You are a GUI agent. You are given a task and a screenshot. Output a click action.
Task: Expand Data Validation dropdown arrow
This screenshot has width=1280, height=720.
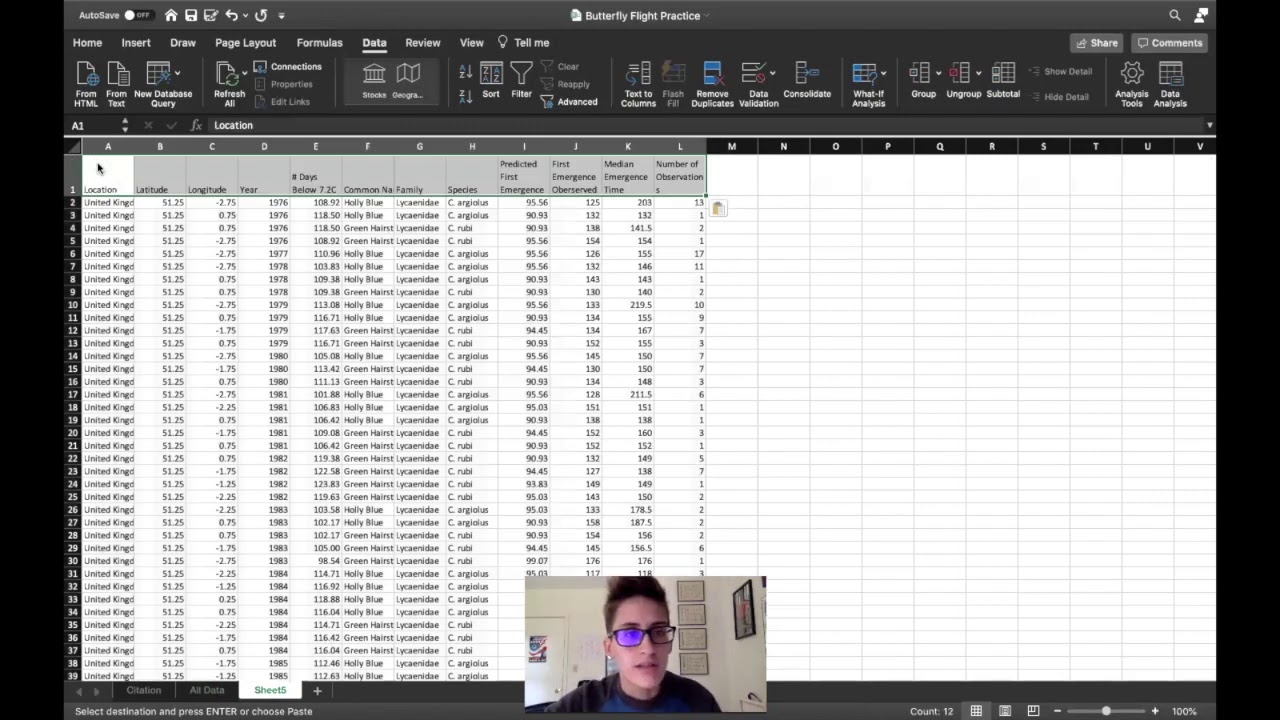(772, 73)
